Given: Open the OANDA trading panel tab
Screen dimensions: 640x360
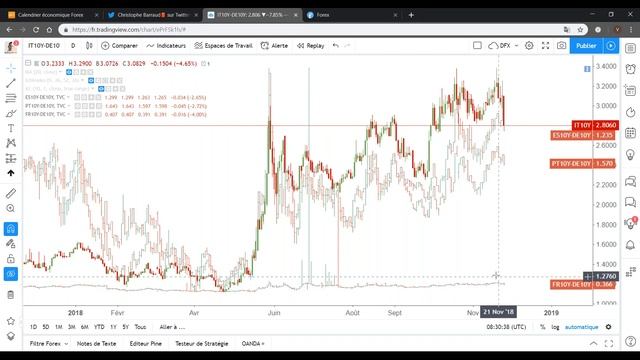Looking at the screenshot, I should [253, 344].
